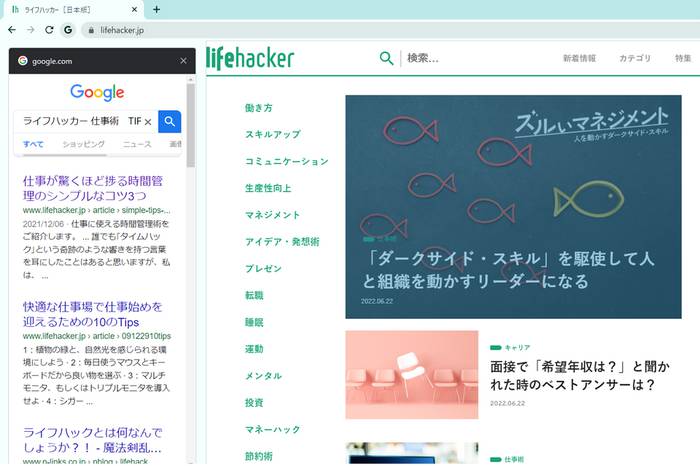The image size is (700, 466).
Task: Open the アイデア・発想術 category link
Action: coord(282,241)
